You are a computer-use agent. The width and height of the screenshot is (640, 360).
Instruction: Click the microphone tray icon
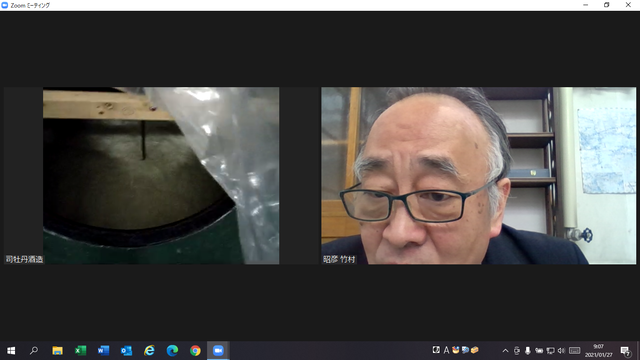tap(528, 351)
